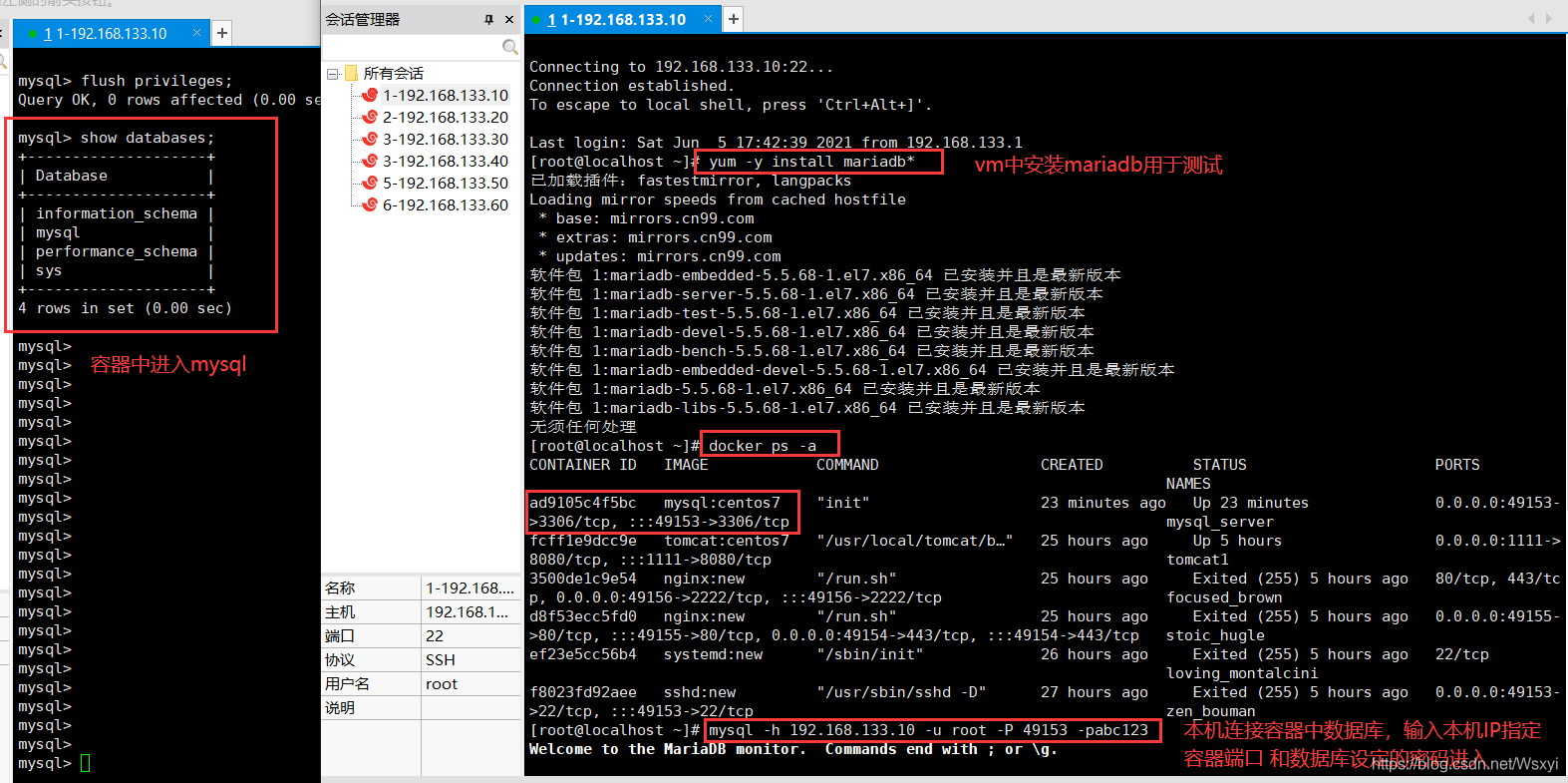Click container ID f8023fd92aee
The image size is (1568, 783).
tap(583, 692)
